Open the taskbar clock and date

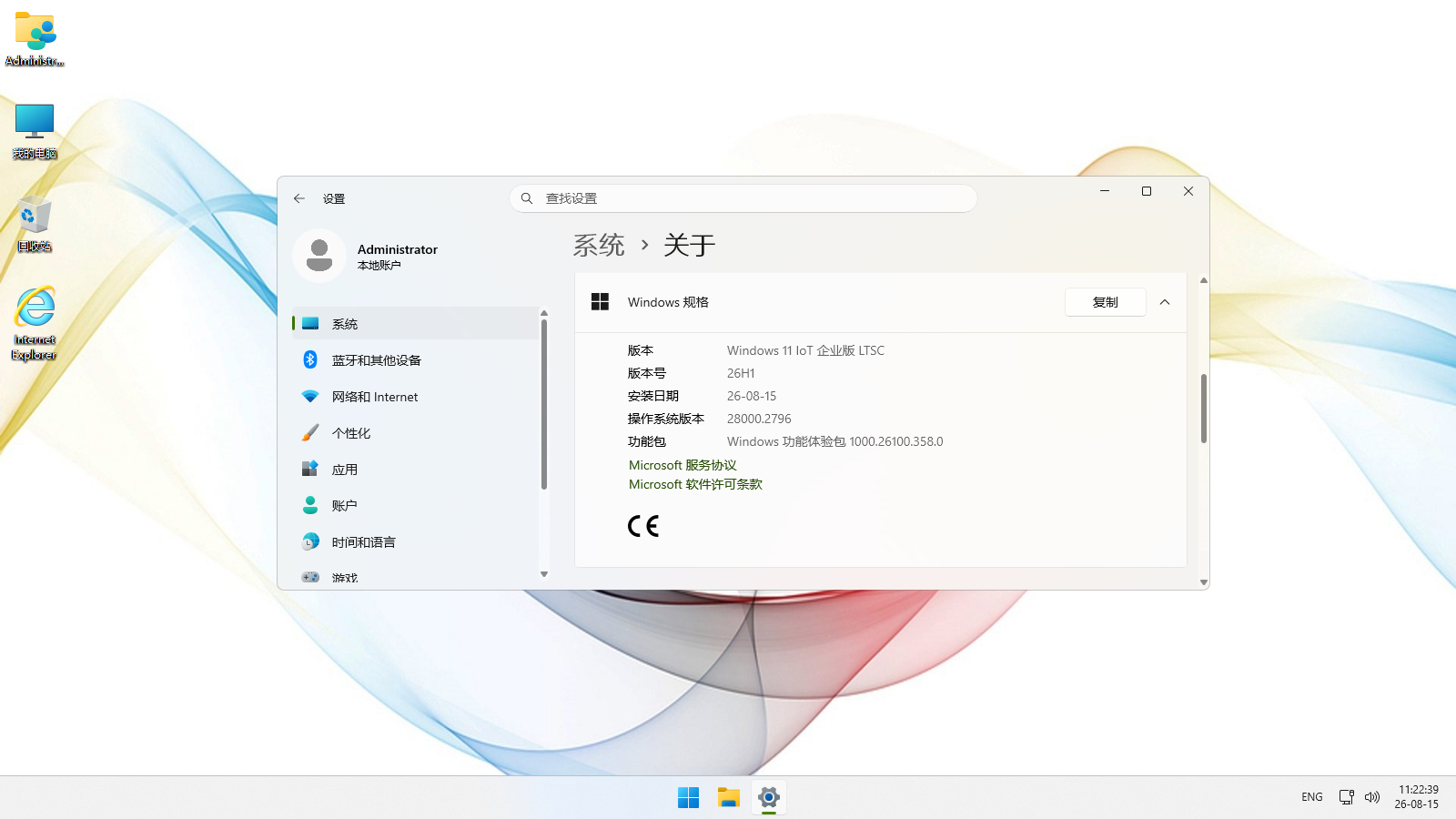(x=1417, y=797)
